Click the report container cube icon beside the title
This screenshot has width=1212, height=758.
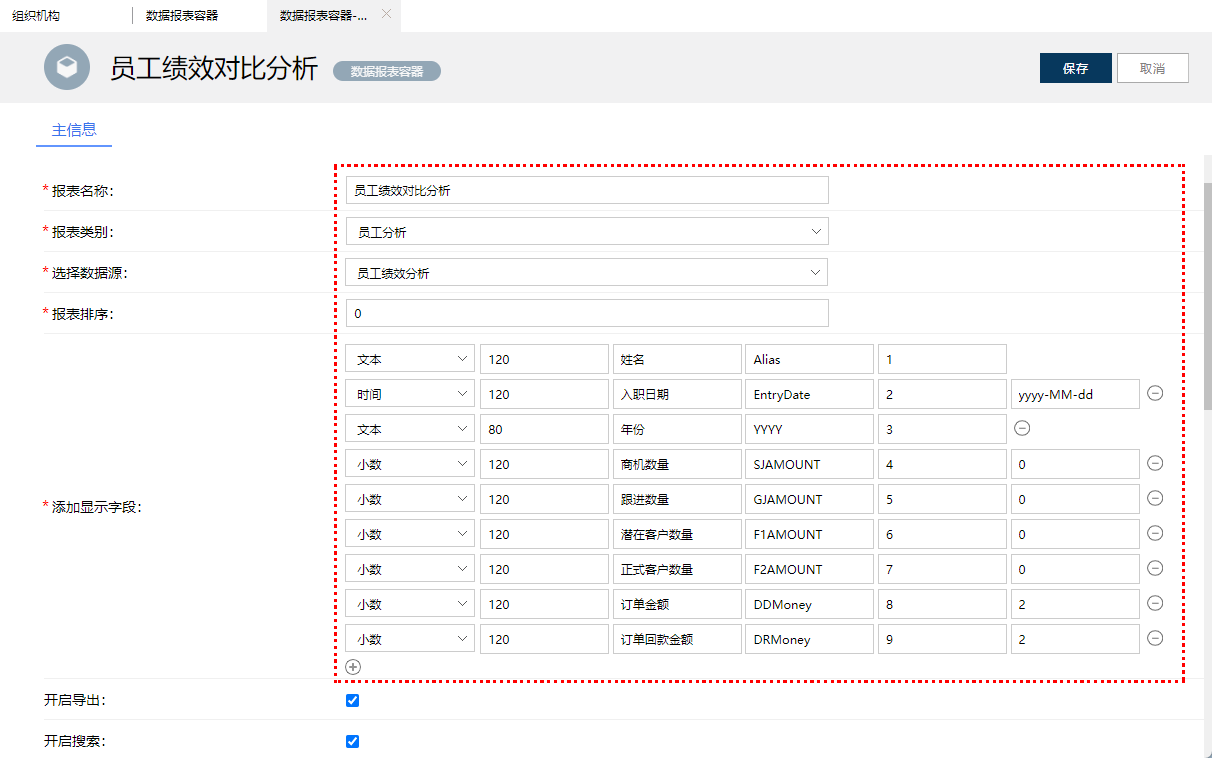pos(67,68)
